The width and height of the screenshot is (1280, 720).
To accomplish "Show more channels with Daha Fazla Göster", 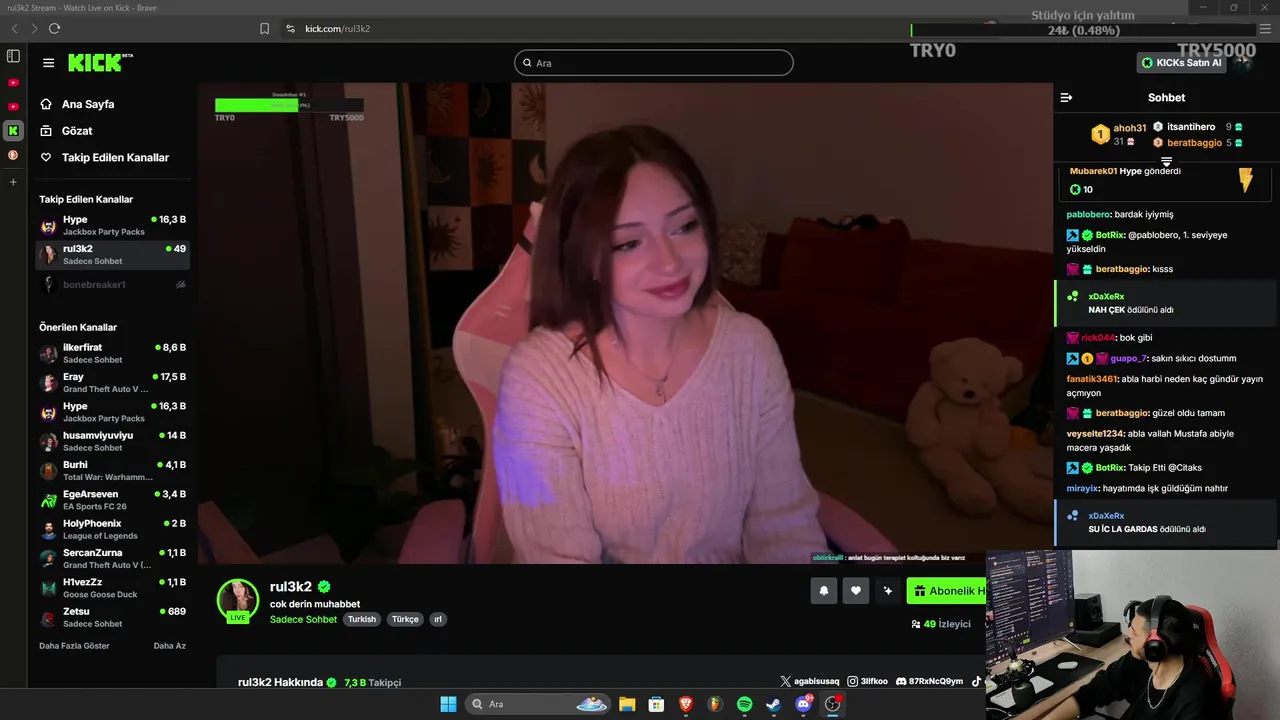I will 74,646.
